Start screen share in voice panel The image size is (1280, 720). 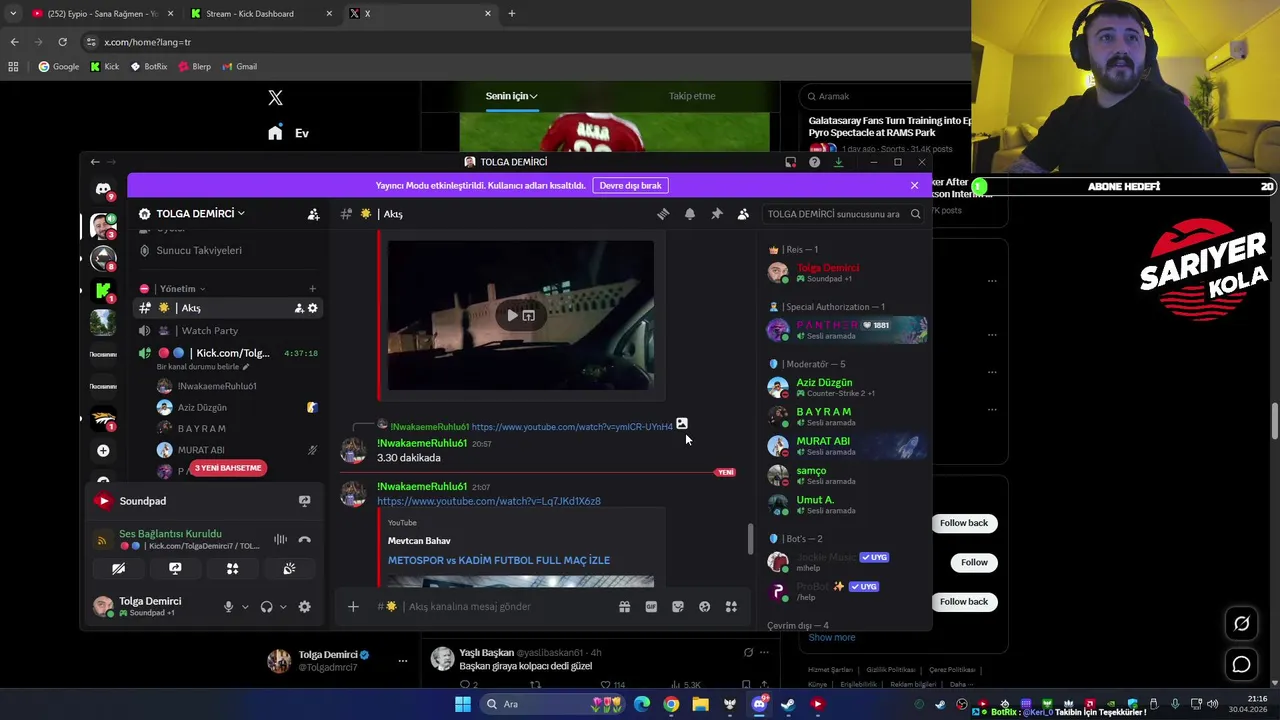tap(175, 569)
